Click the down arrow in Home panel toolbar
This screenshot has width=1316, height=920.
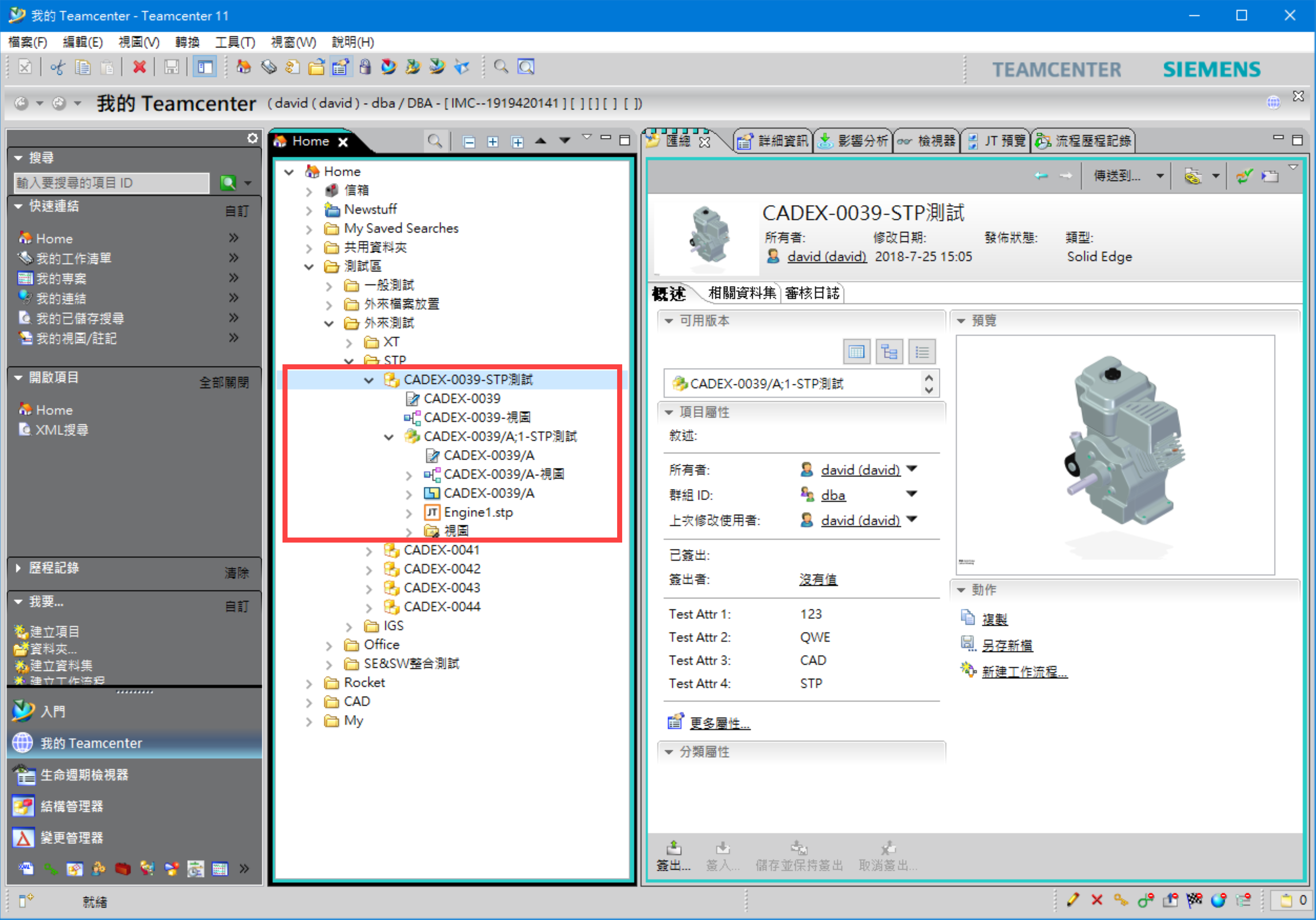click(x=565, y=141)
